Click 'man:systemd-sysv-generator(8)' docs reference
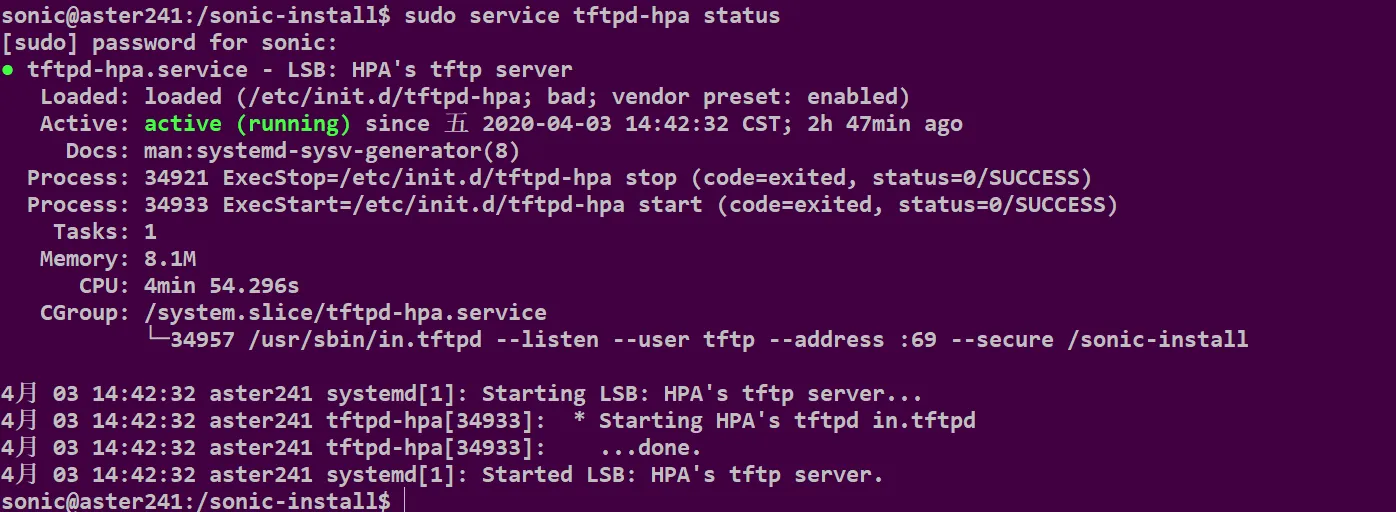1396x512 pixels. click(x=332, y=151)
